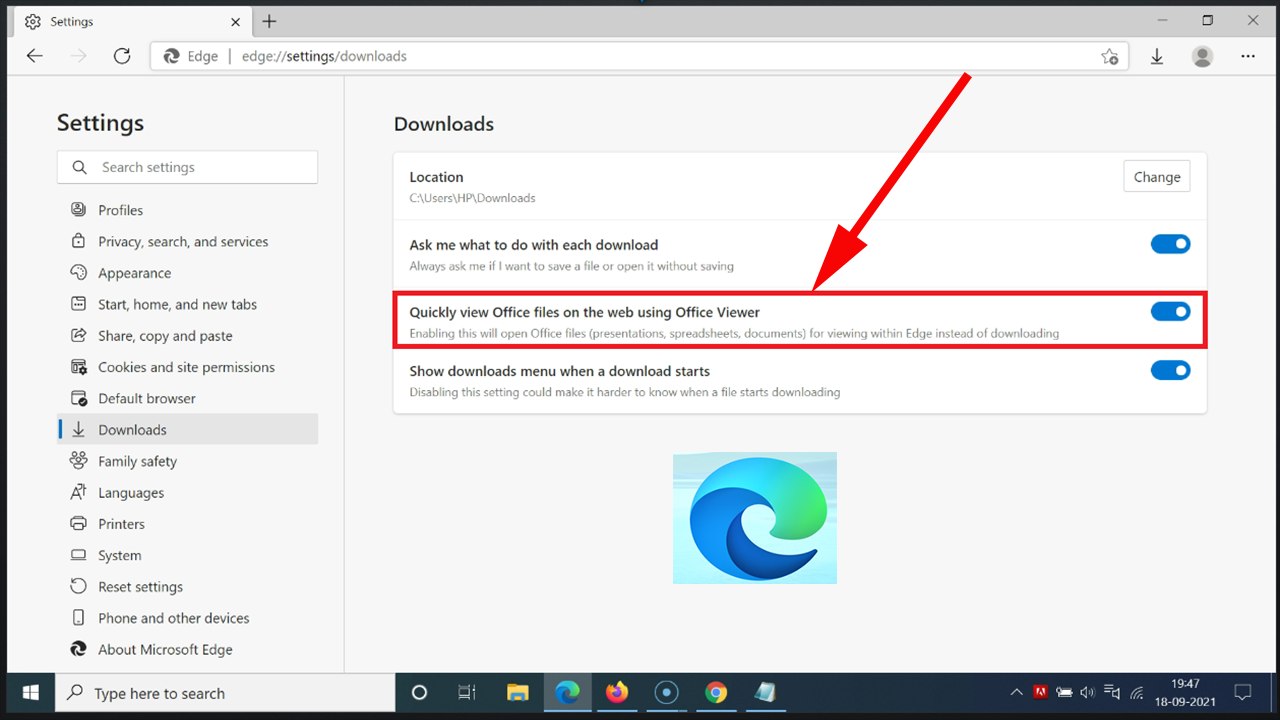Viewport: 1280px width, 720px height.
Task: Click the notepad-like app taskbar icon
Action: point(764,692)
